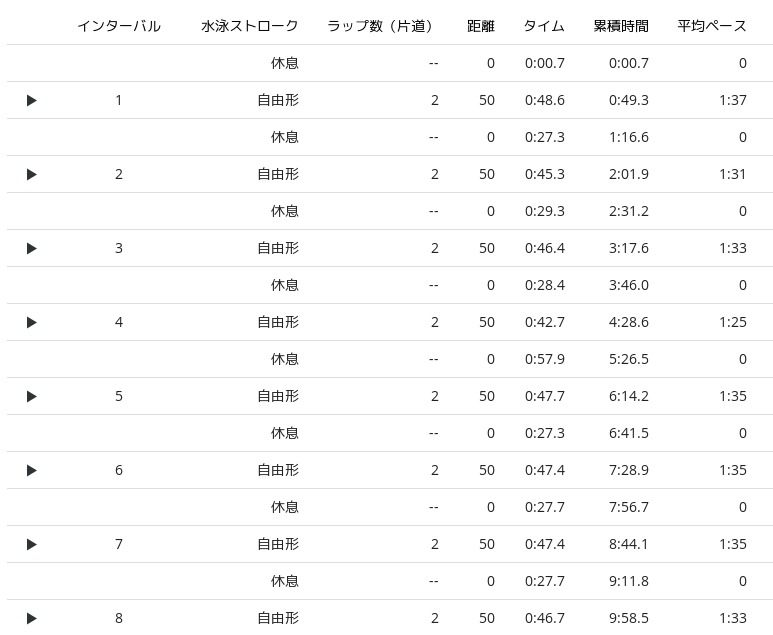This screenshot has width=773, height=635.
Task: Click the ラップ数（片道） column header
Action: pos(382,26)
